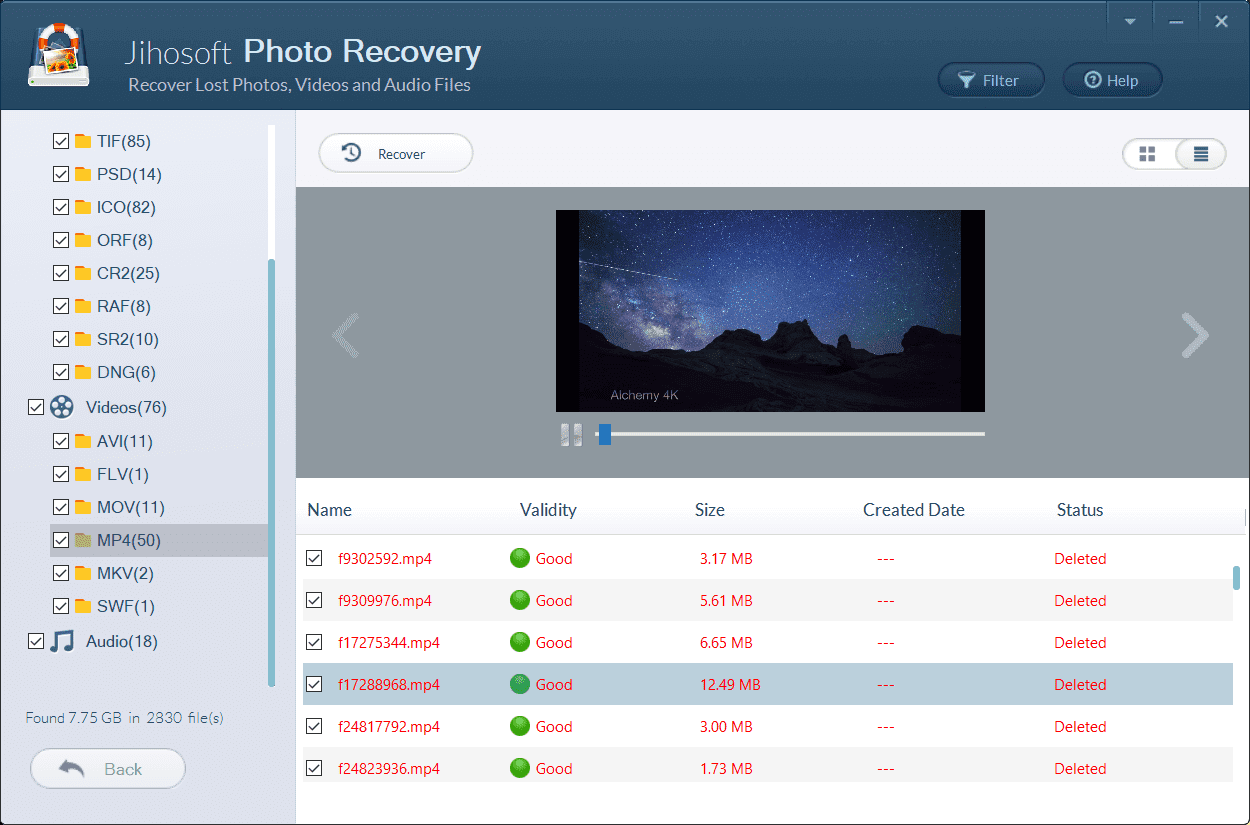Click the Audio music note icon
Screen dimensions: 1250x825
point(63,641)
